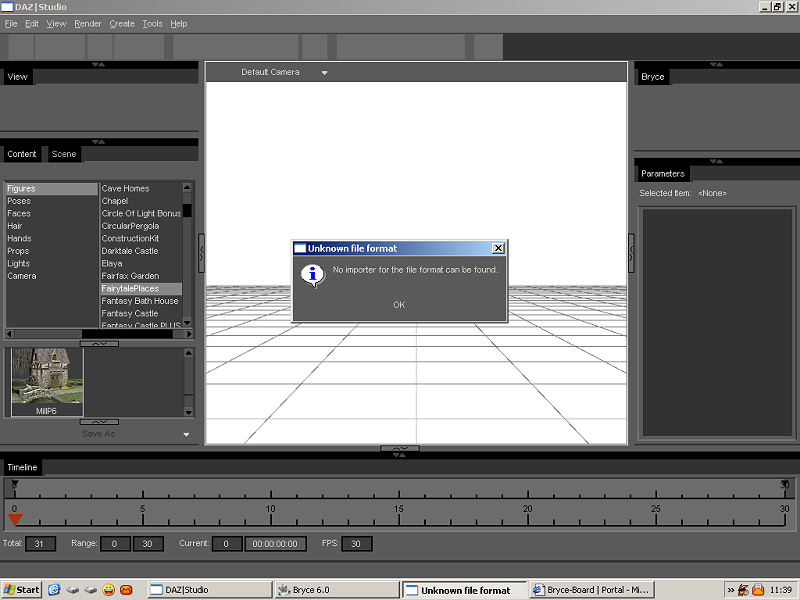
Task: Select the Fantasy Bath House folder
Action: [141, 301]
